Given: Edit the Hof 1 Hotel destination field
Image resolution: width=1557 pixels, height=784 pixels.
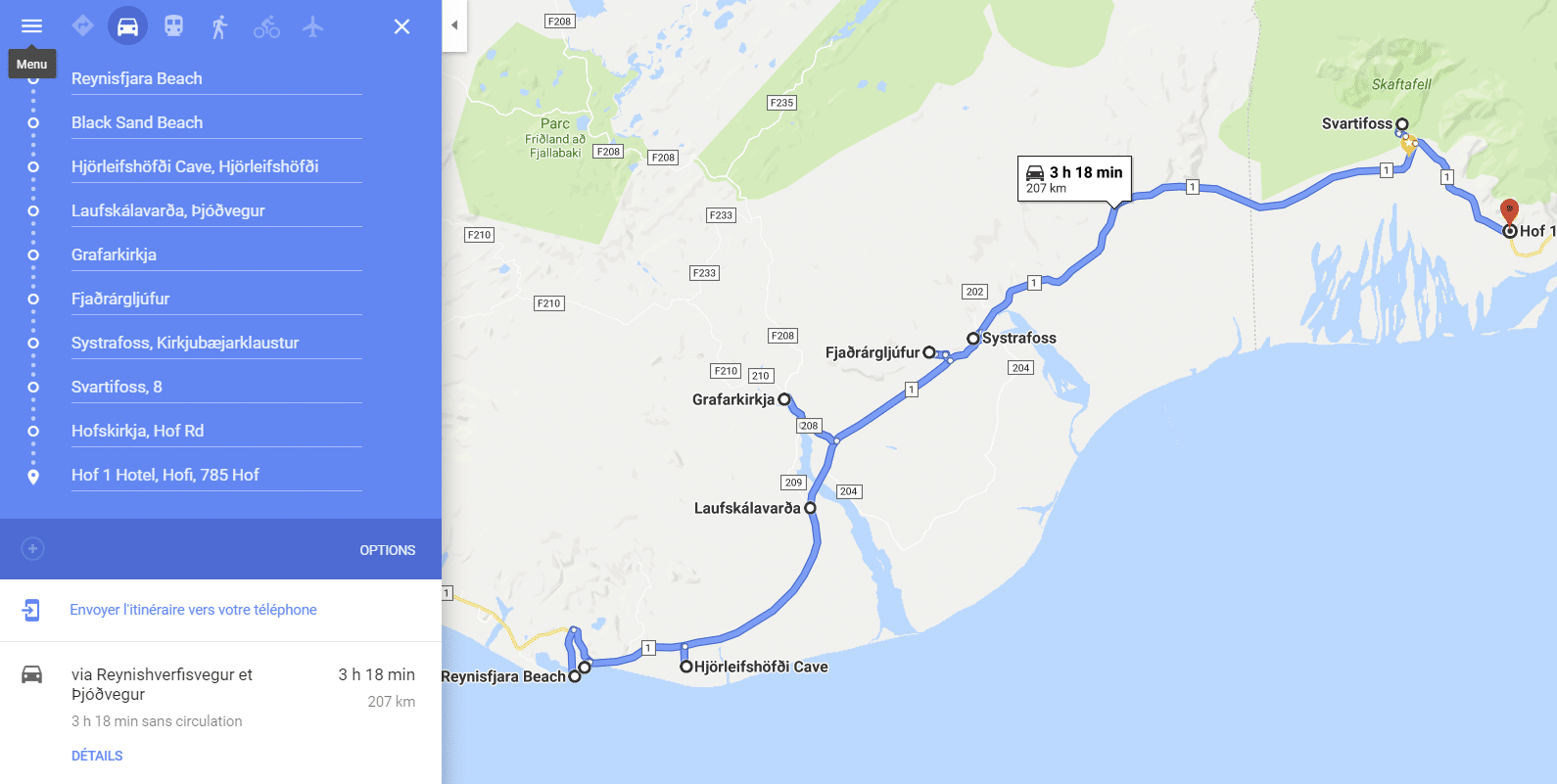Looking at the screenshot, I should coord(216,475).
